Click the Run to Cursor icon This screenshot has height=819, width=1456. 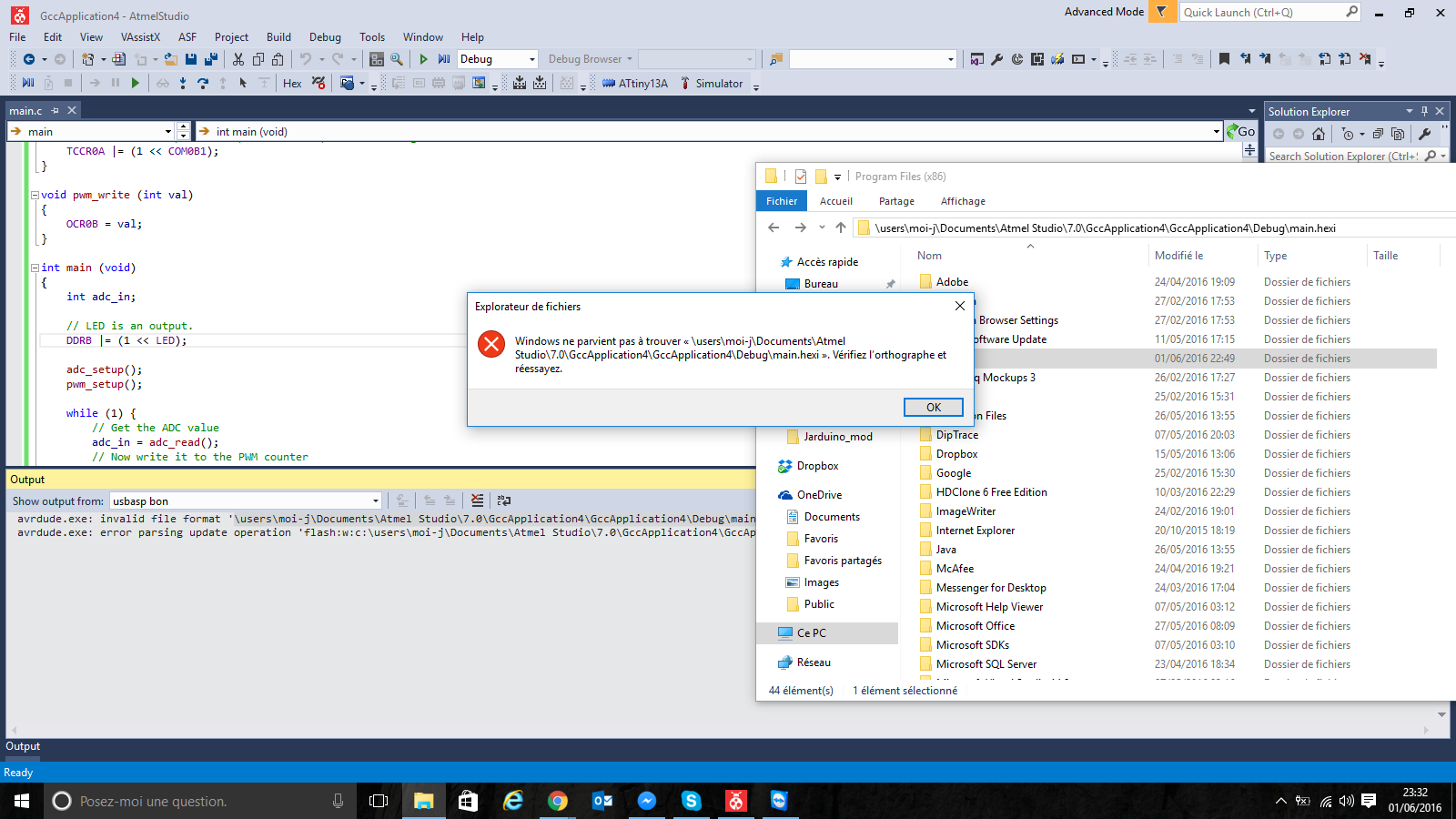point(243,83)
